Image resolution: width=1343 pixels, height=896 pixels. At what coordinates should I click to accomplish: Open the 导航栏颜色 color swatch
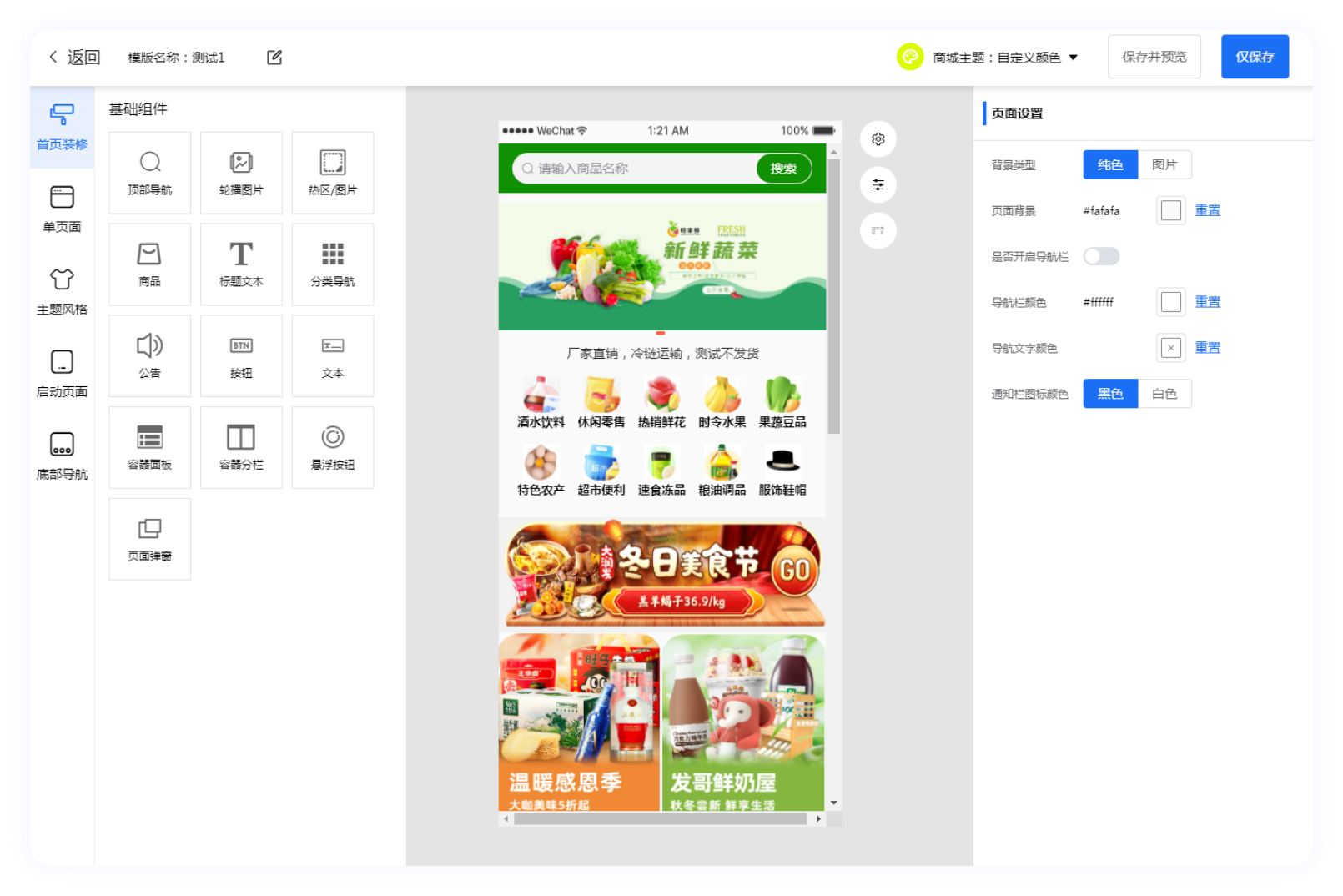(1170, 302)
